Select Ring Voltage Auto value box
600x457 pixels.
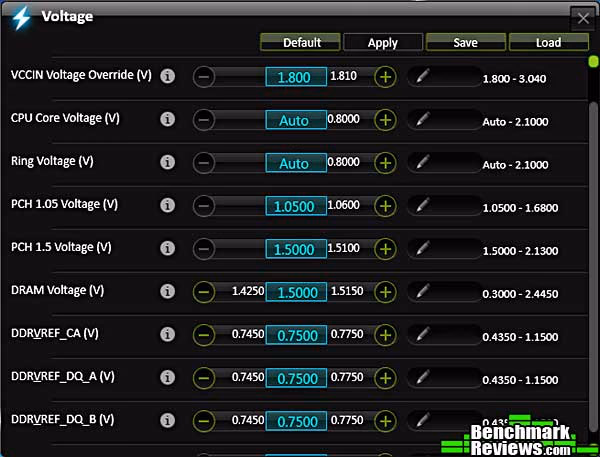[x=296, y=163]
